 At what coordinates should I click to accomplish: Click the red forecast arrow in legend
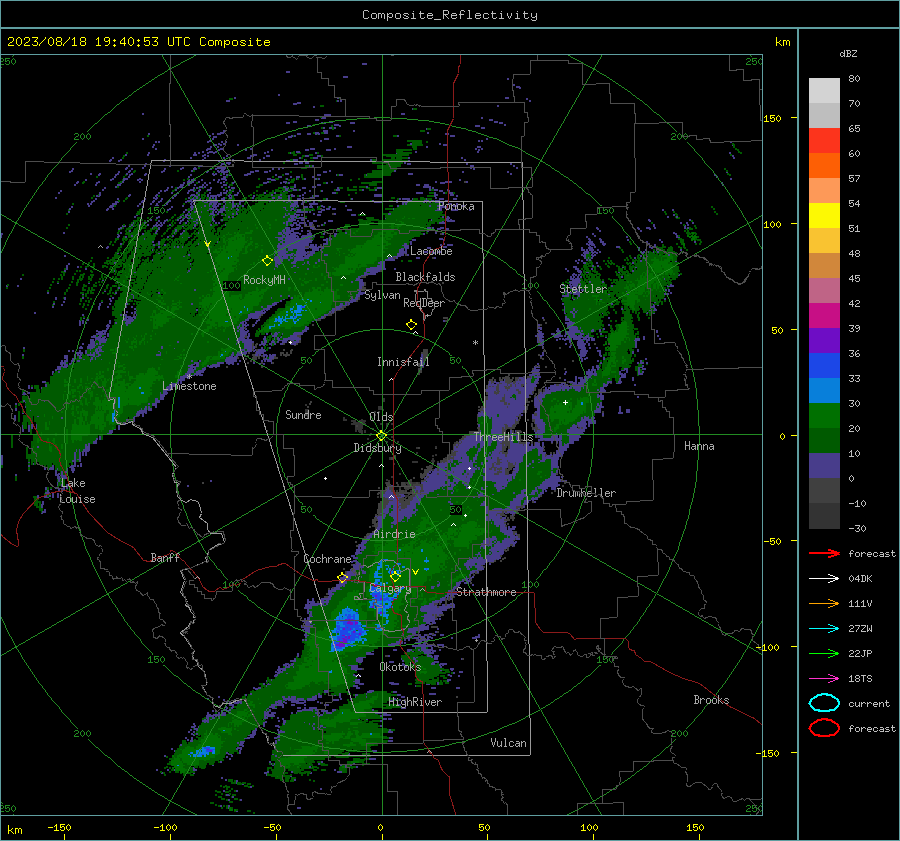[x=824, y=553]
